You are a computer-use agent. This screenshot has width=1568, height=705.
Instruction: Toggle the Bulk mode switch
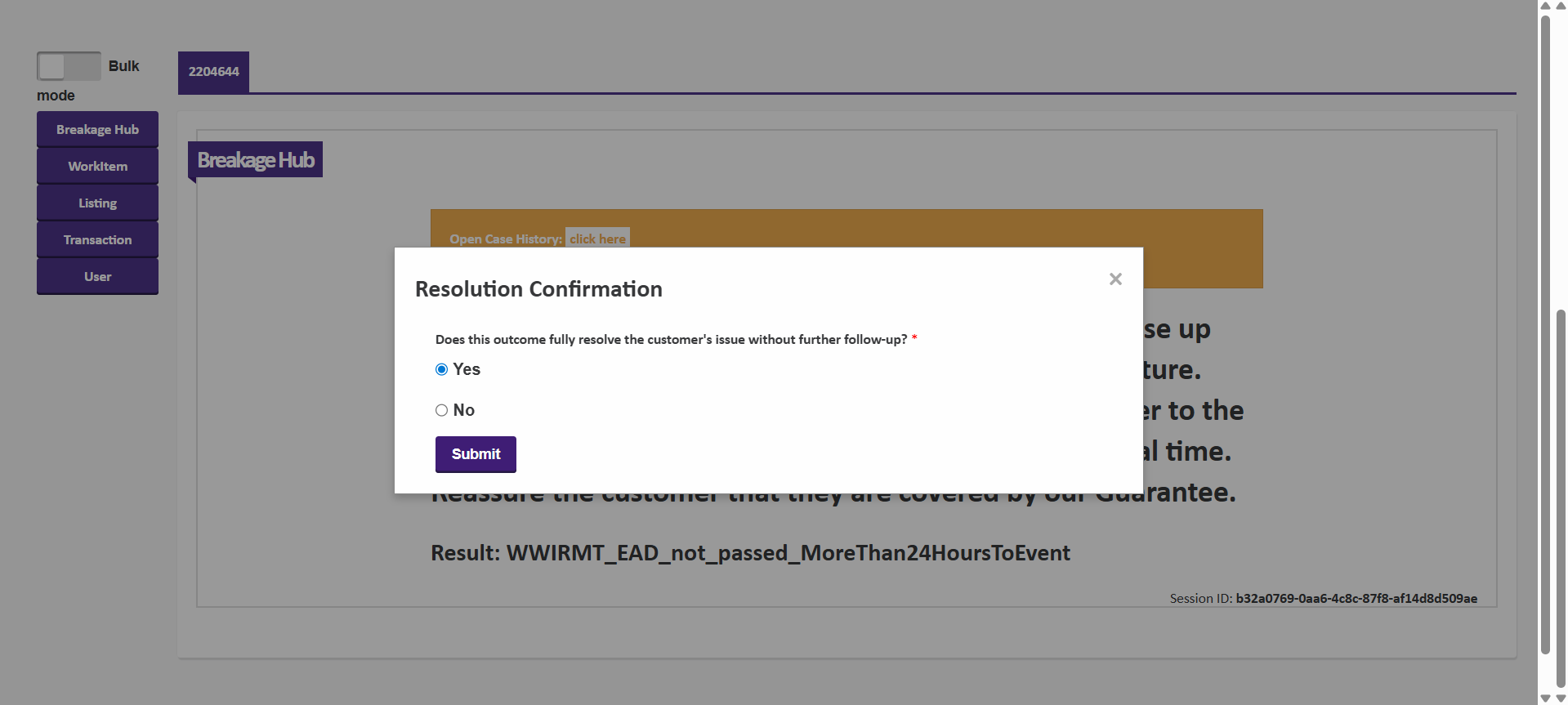[69, 66]
